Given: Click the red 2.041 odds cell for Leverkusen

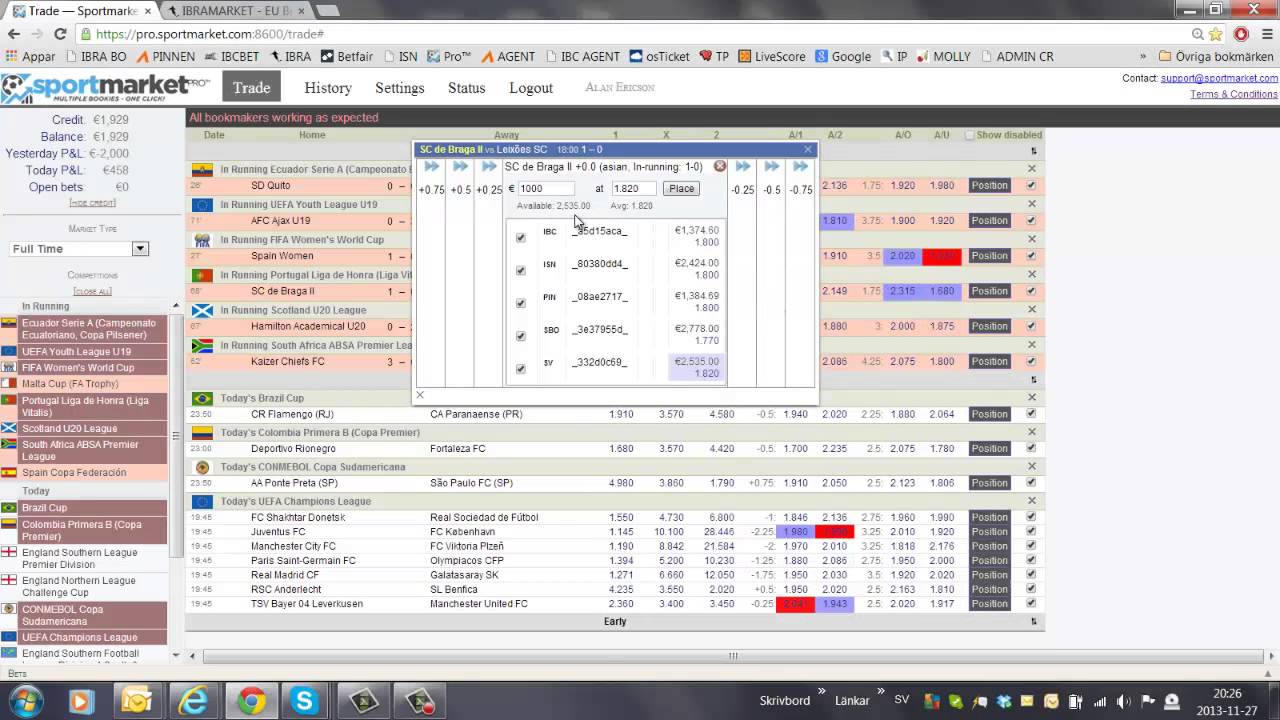Looking at the screenshot, I should [795, 604].
